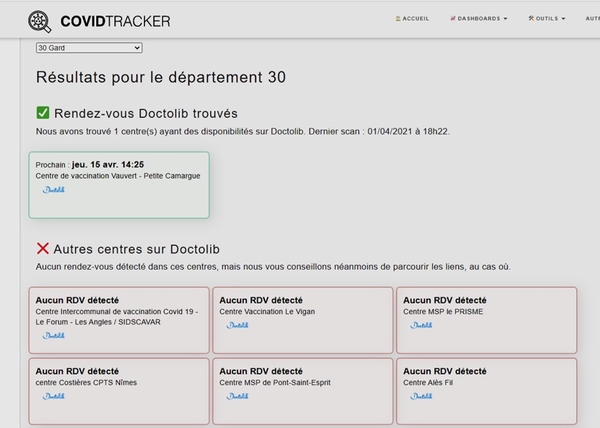Go to Accueil in the navigation bar
The image size is (600, 428).
coord(412,18)
